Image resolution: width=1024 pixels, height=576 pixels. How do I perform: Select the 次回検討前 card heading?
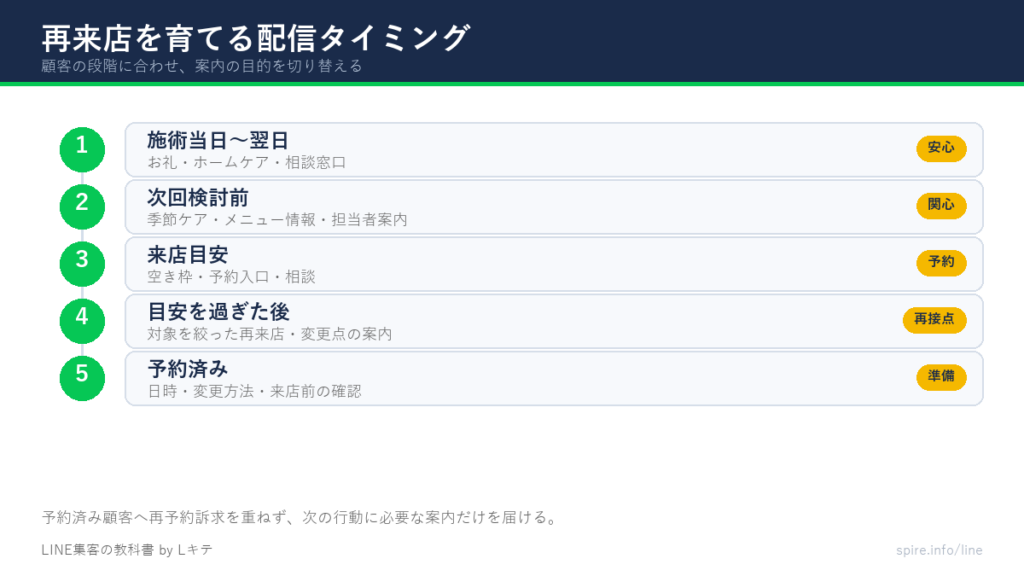tap(198, 198)
